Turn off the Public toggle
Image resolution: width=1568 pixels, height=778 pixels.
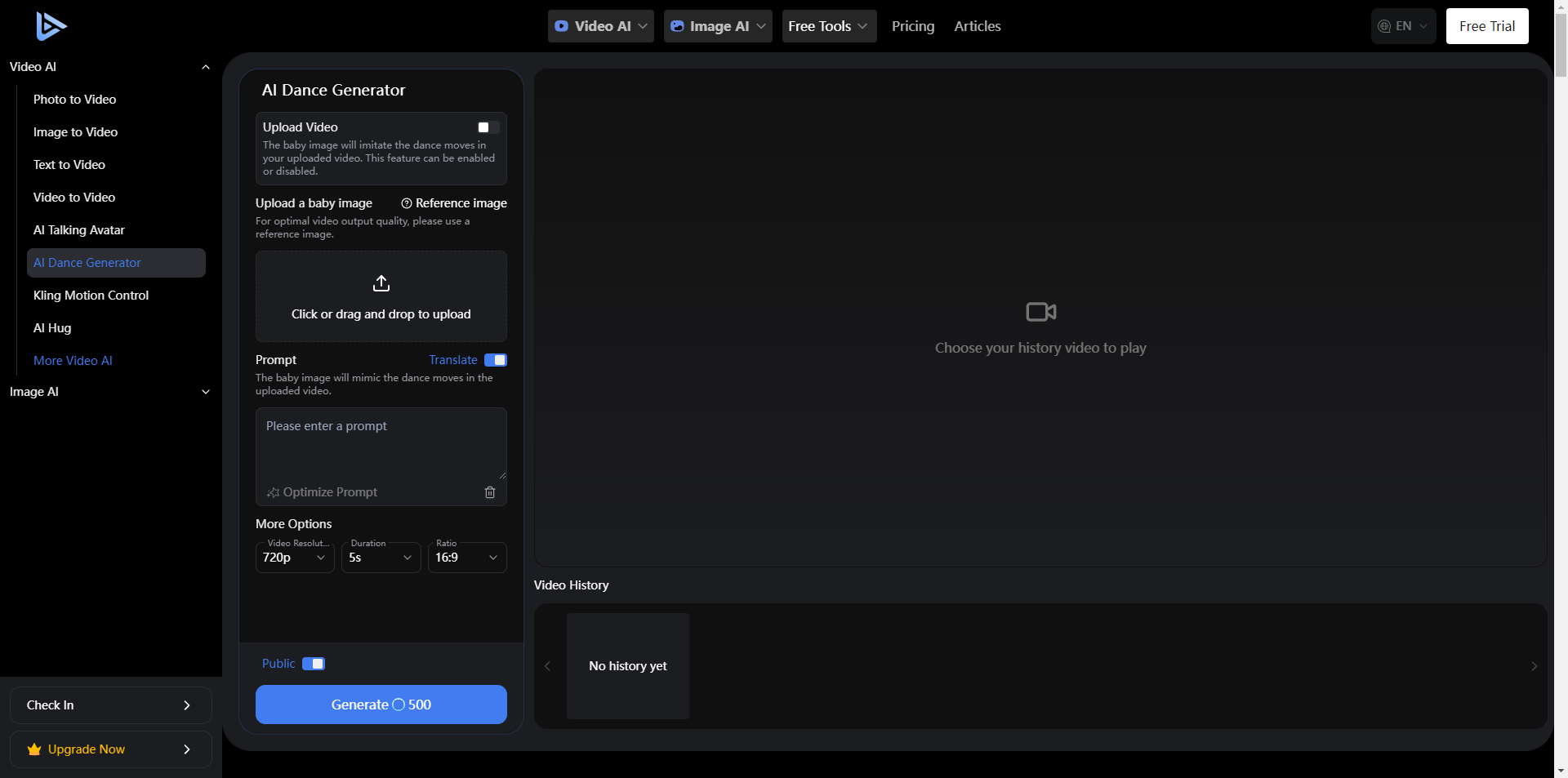(314, 664)
